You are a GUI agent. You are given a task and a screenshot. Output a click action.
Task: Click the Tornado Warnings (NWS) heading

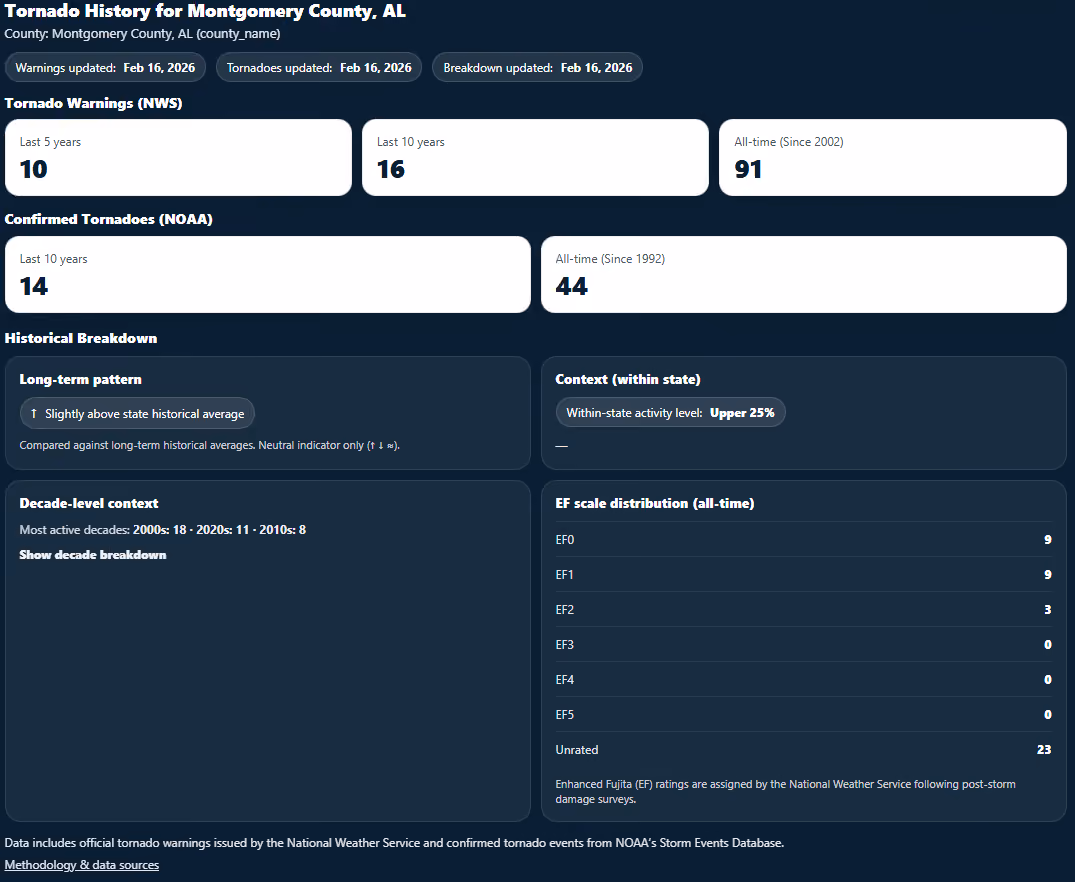pos(93,104)
